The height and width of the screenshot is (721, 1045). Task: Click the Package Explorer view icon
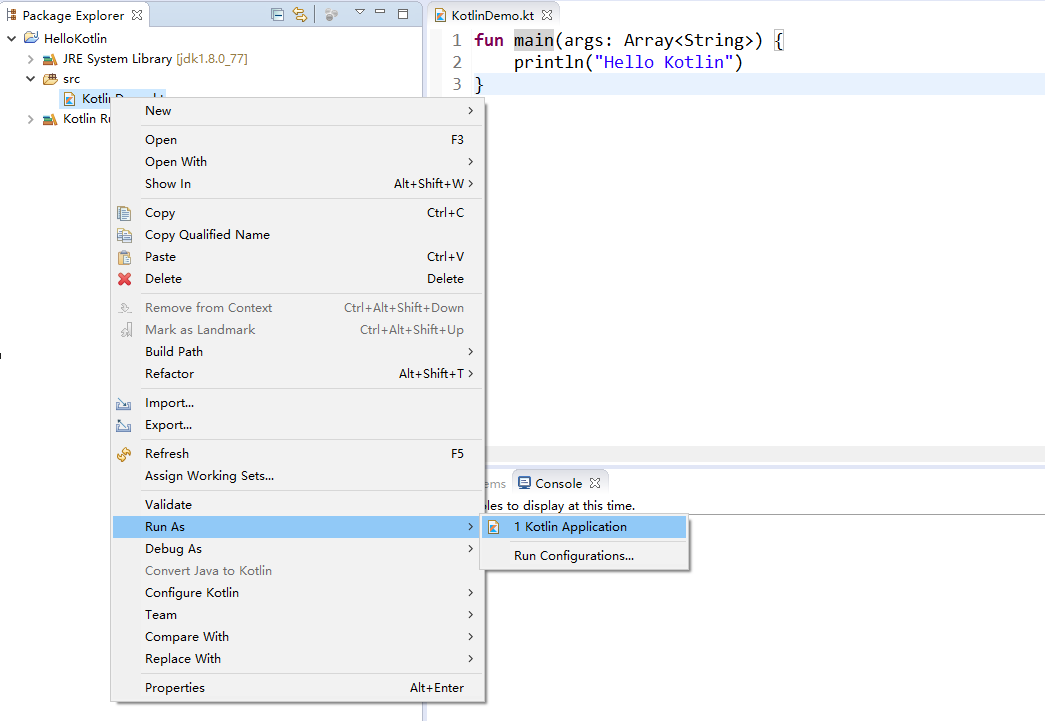click(11, 15)
